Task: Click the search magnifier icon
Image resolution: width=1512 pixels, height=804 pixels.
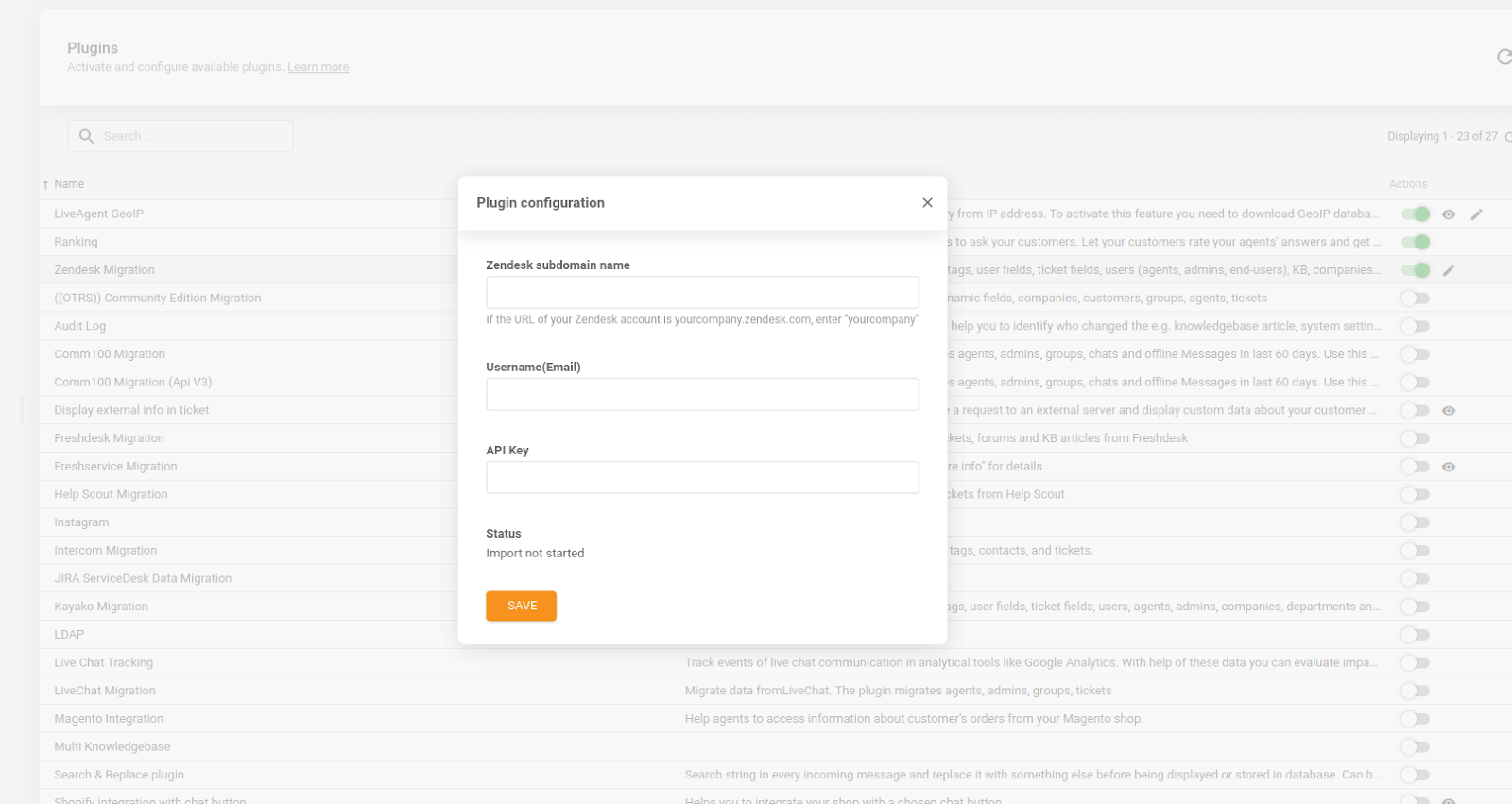Action: (86, 136)
